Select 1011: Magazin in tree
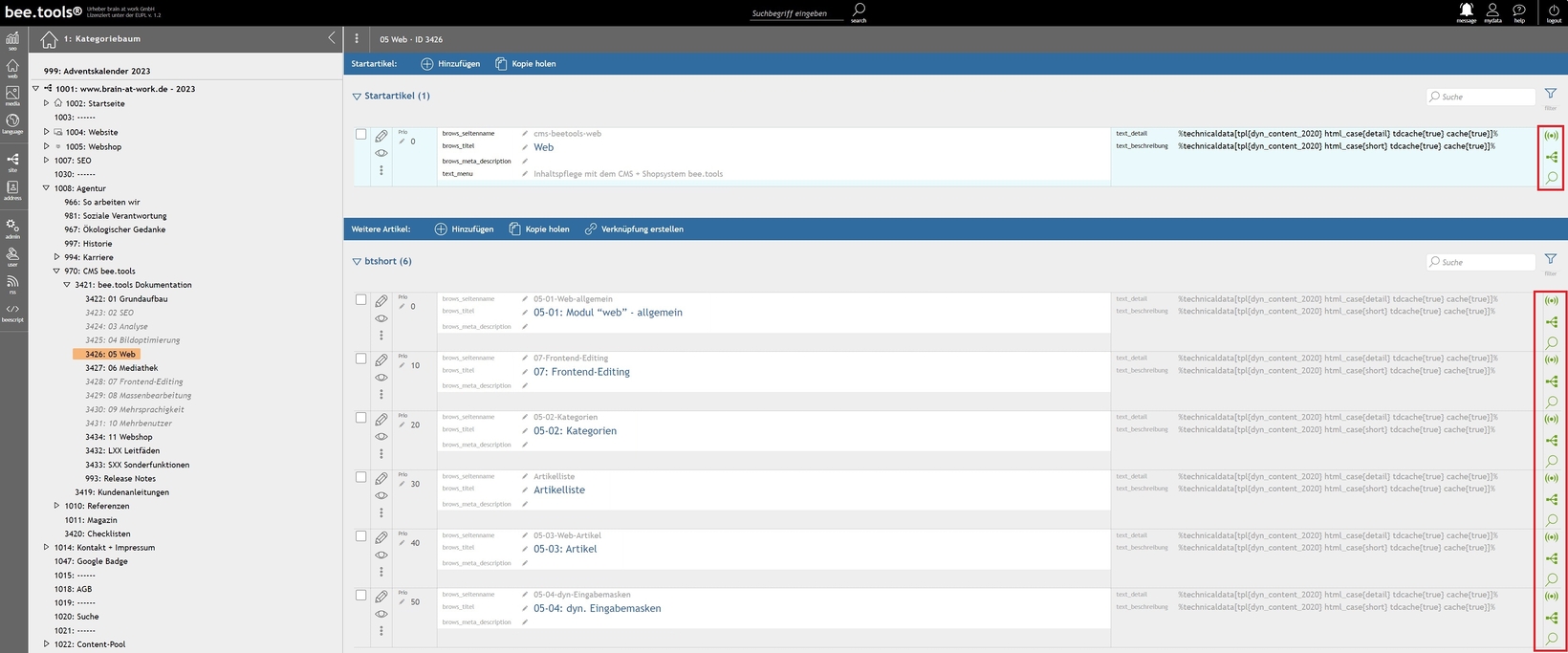This screenshot has width=1568, height=653. 91,520
